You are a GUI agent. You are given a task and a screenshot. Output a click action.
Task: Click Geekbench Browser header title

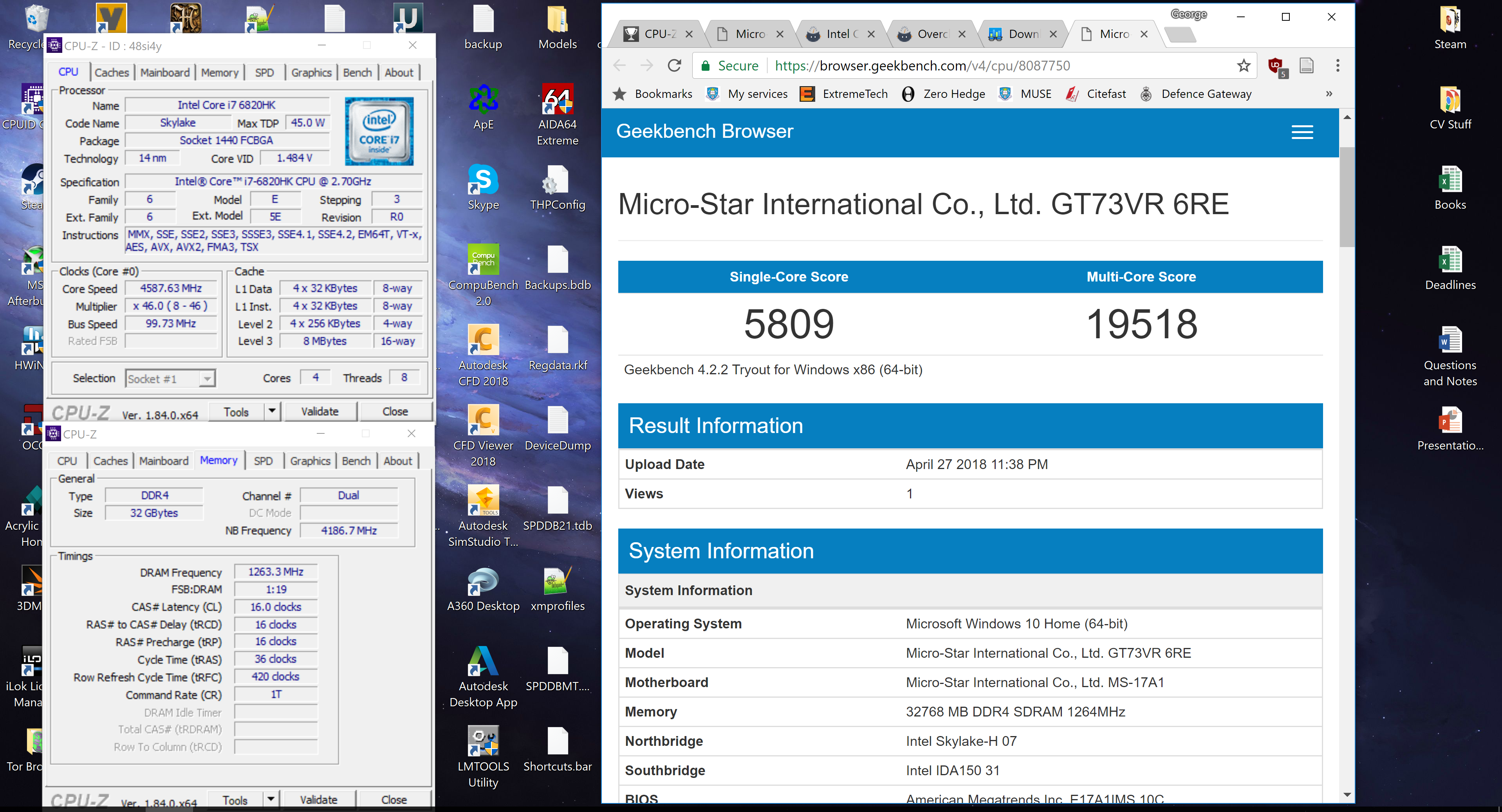point(704,131)
